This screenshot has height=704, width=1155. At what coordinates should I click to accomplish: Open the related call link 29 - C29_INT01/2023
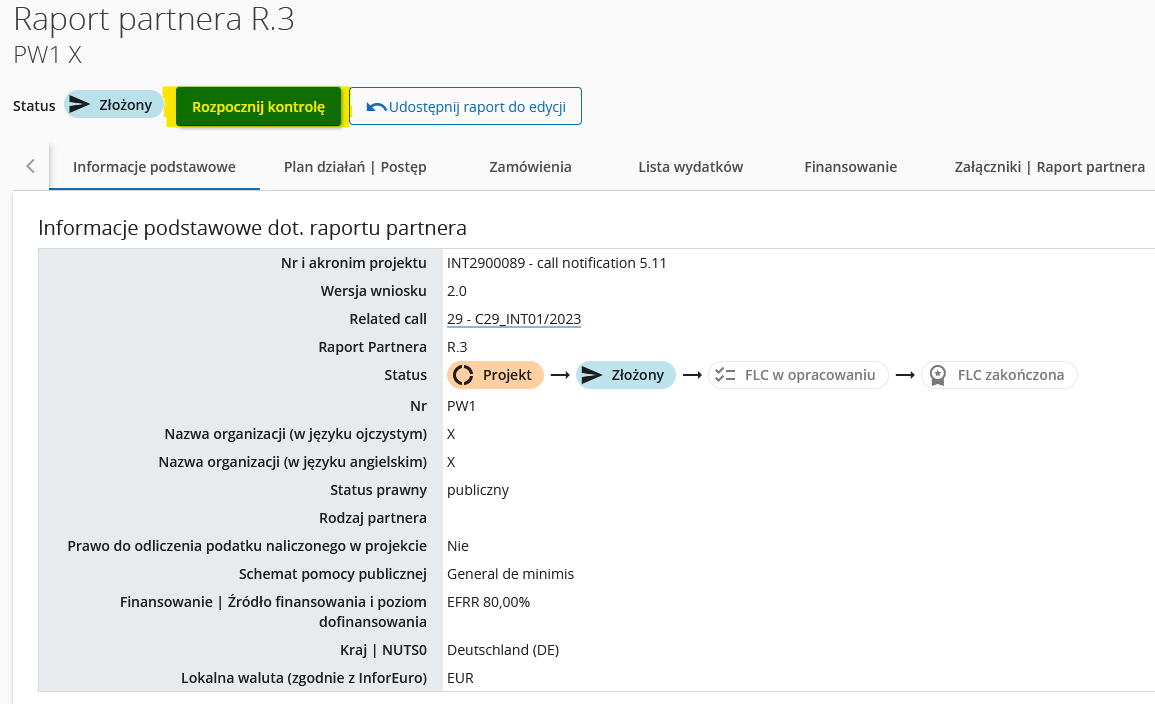coord(514,319)
